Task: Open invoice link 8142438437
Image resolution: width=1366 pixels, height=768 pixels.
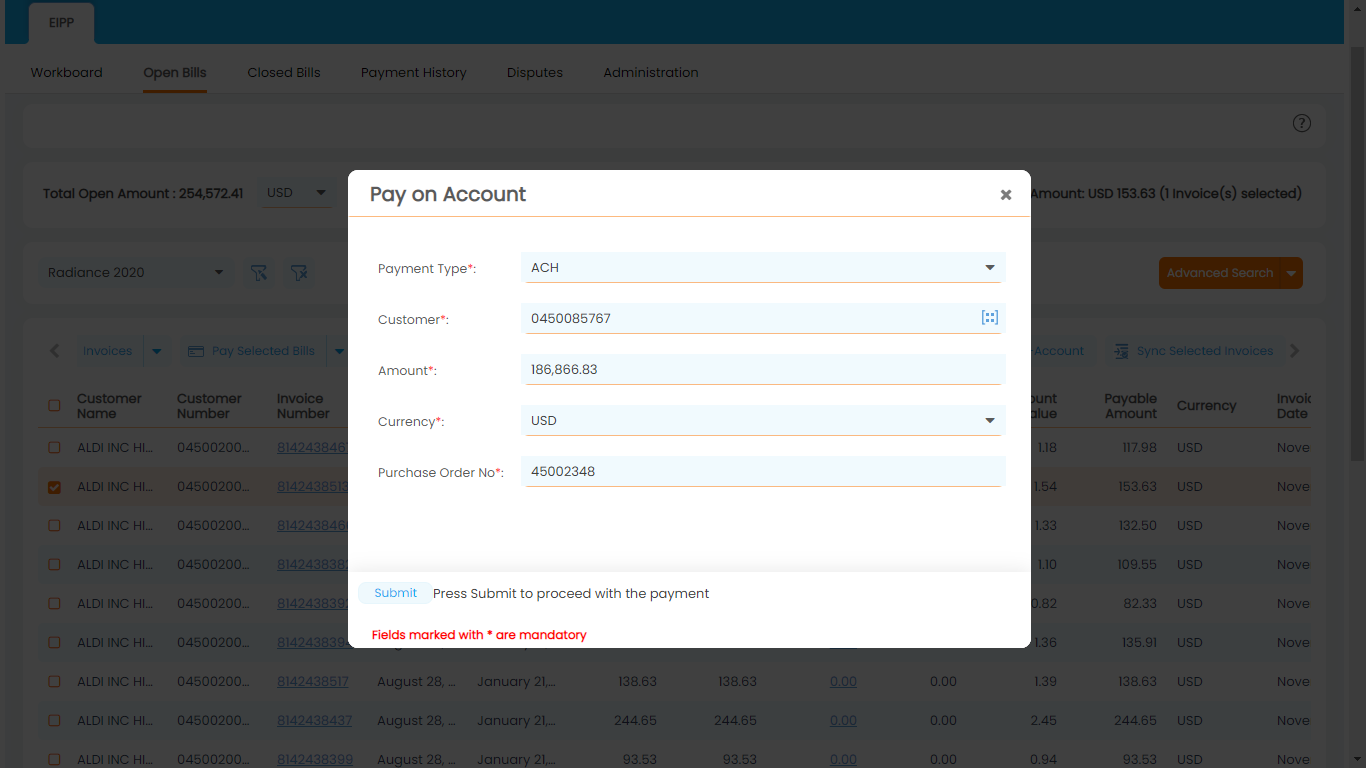Action: point(315,720)
